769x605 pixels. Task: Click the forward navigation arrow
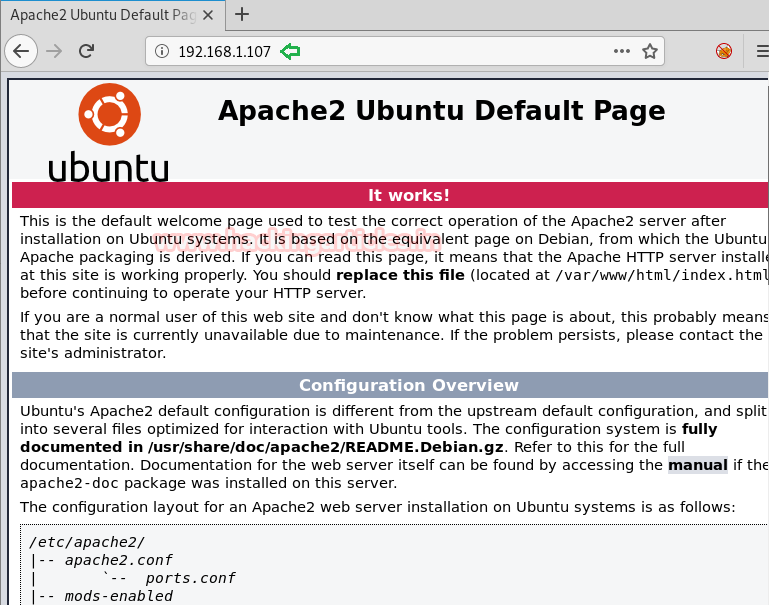tap(54, 50)
